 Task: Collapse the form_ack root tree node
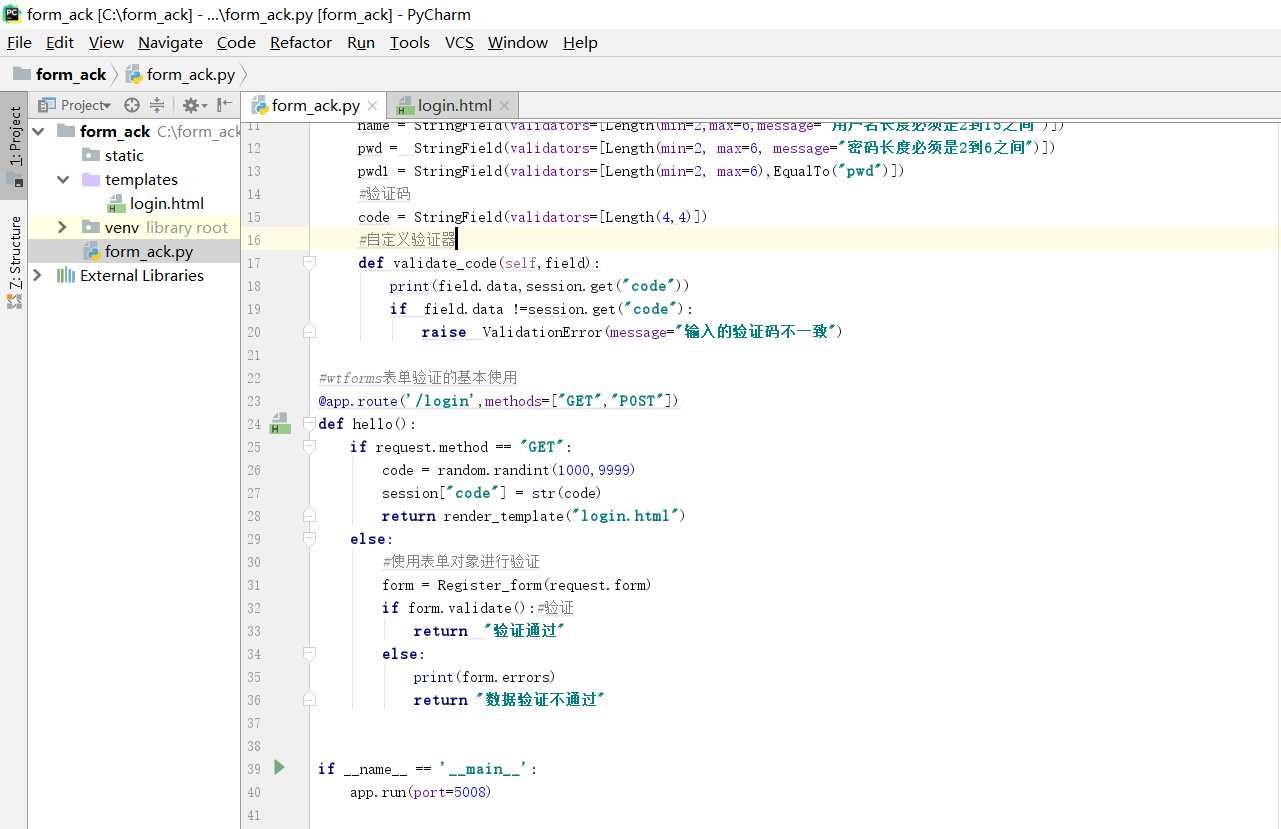[38, 131]
